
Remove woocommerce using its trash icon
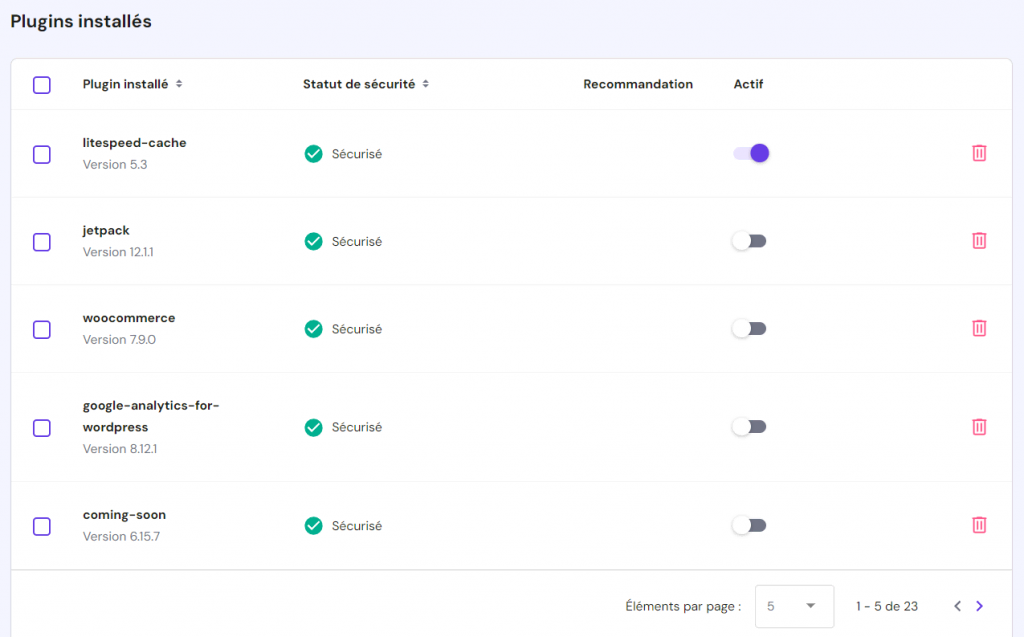[979, 328]
